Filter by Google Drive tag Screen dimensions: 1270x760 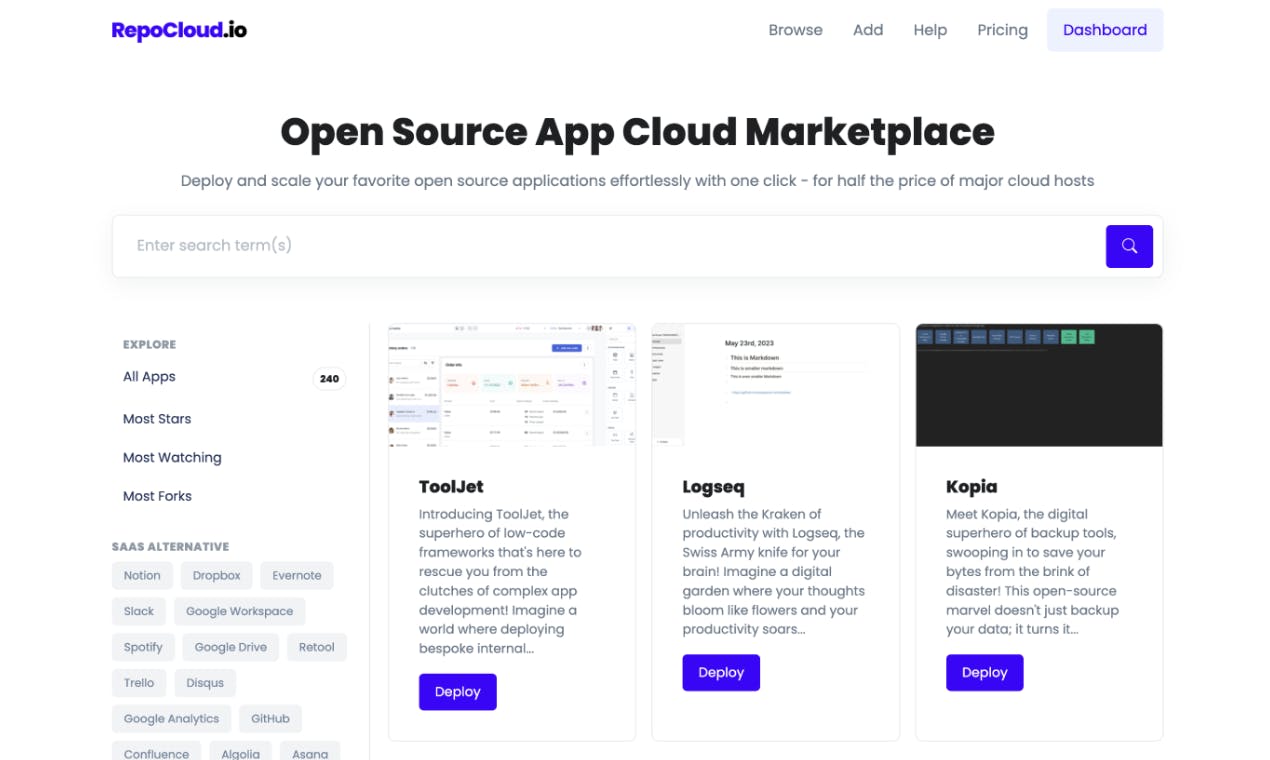tap(231, 648)
